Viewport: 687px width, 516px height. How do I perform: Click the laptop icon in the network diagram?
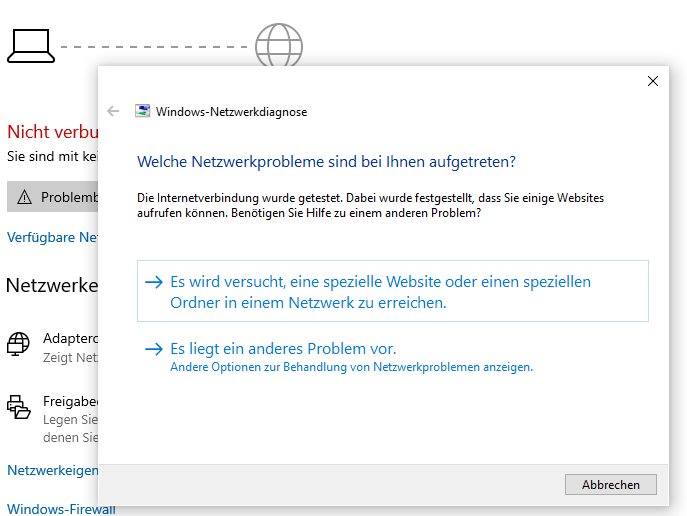pyautogui.click(x=31, y=46)
